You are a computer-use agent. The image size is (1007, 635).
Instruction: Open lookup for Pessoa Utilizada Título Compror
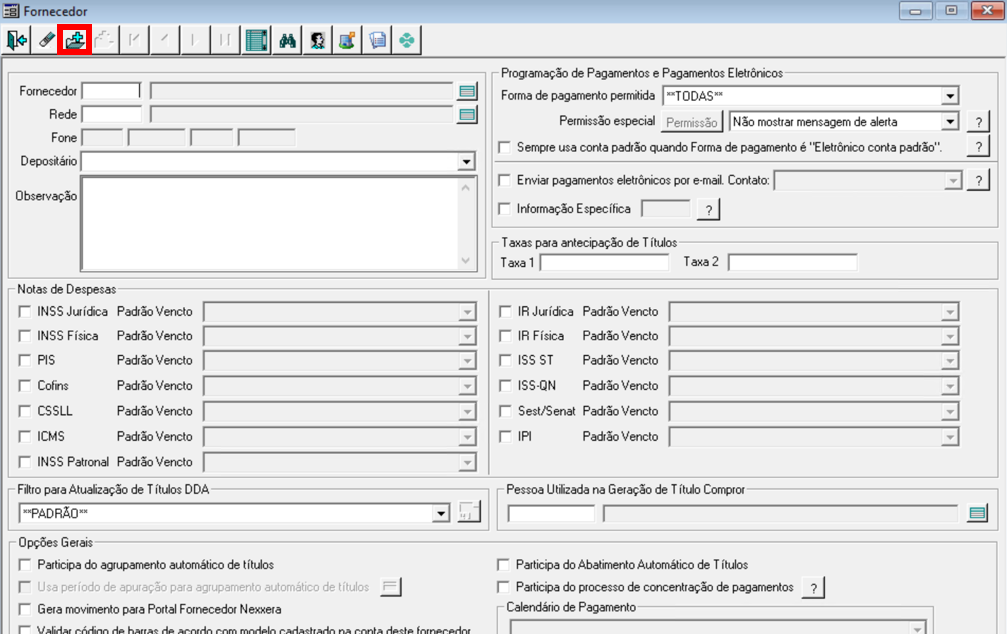pyautogui.click(x=977, y=513)
